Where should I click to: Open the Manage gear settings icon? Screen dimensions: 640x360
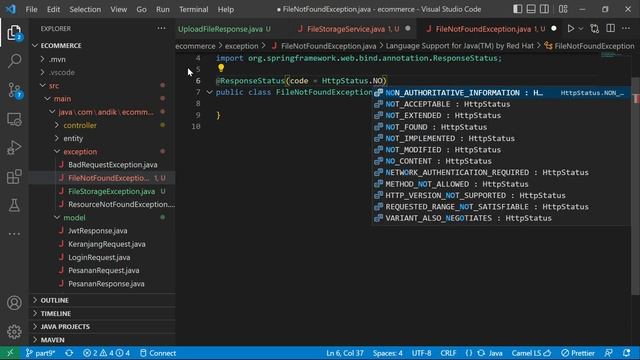tap(14, 331)
